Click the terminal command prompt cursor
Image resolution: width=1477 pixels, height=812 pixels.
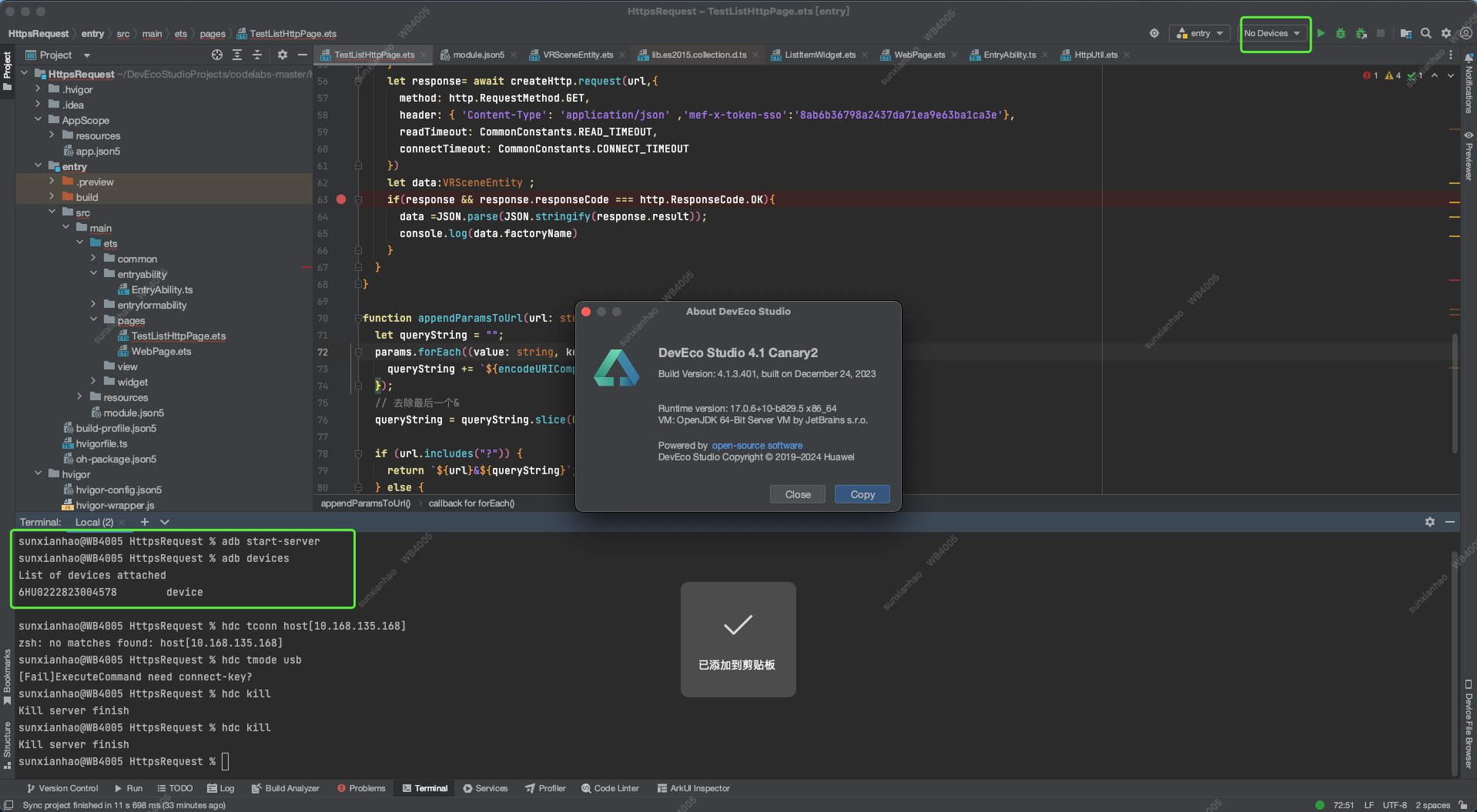point(225,761)
